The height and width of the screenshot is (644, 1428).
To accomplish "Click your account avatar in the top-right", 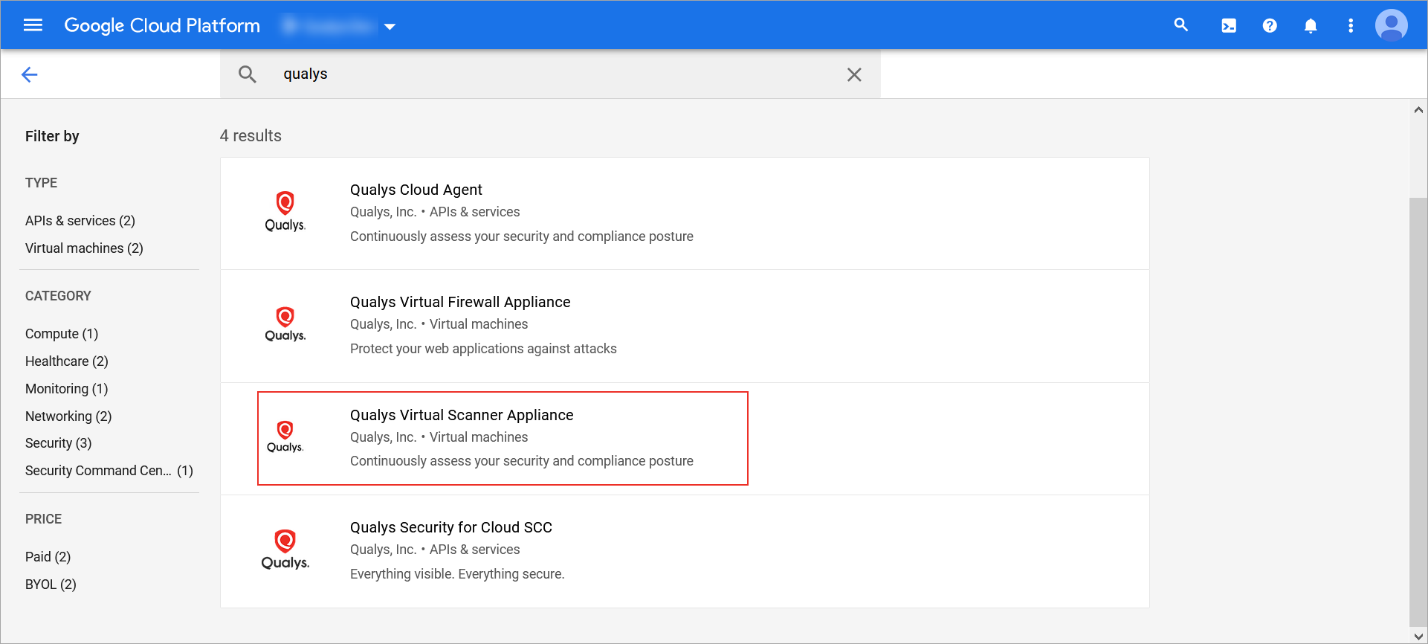I will (1391, 25).
